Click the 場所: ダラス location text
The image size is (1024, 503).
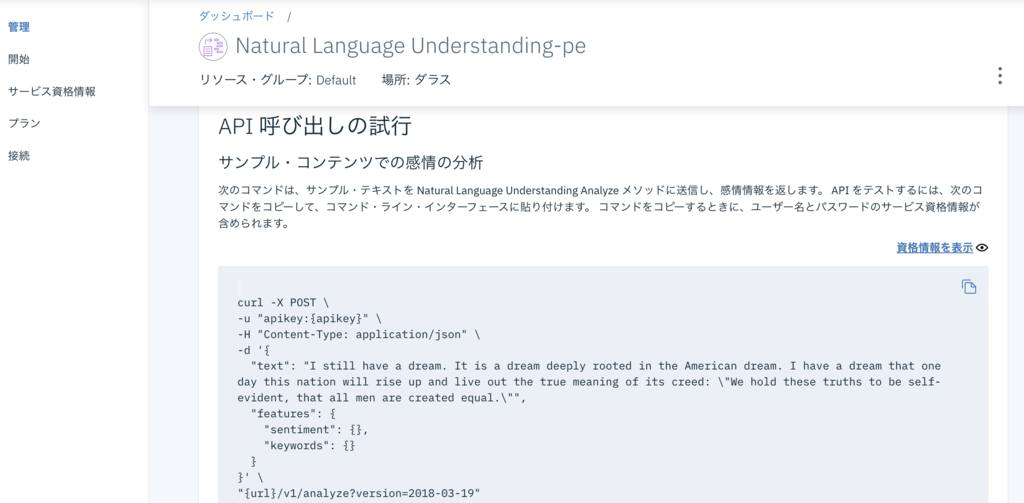416,80
